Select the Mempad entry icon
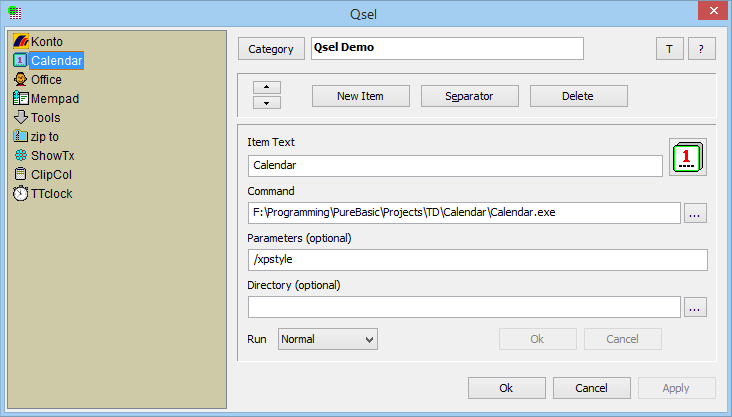This screenshot has height=417, width=732. click(20, 99)
